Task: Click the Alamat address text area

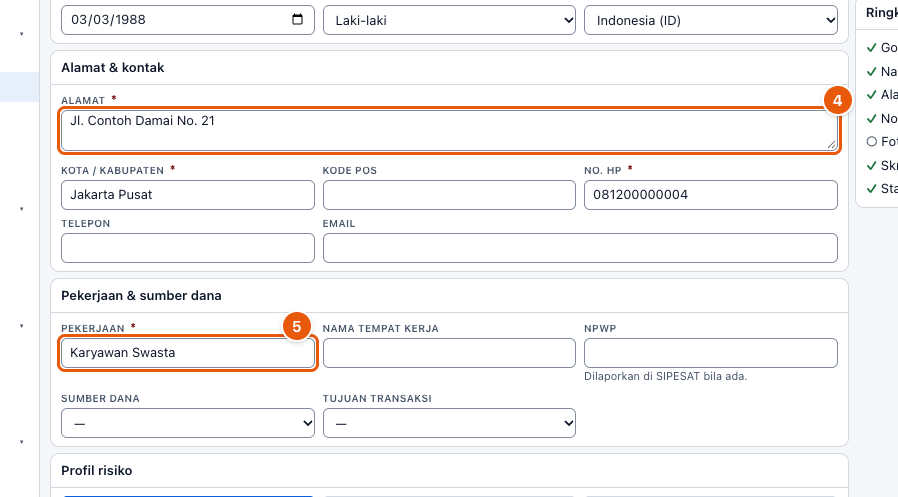Action: pyautogui.click(x=449, y=131)
